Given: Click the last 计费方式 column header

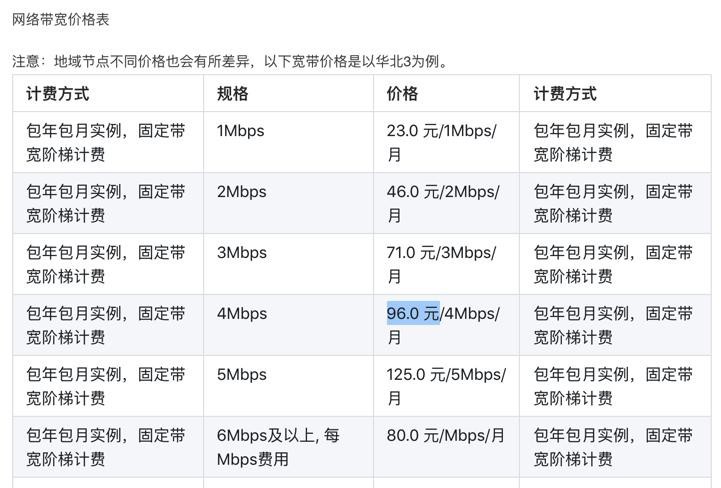Looking at the screenshot, I should [615, 93].
